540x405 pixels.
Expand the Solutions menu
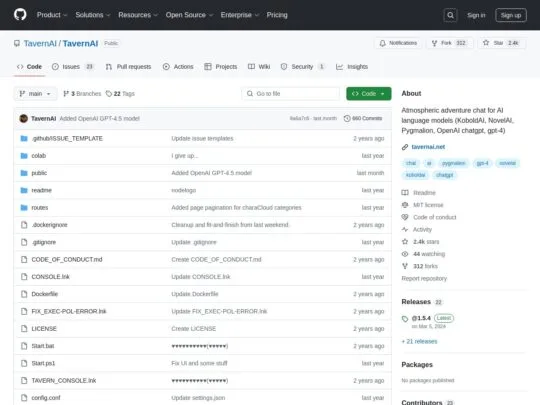point(93,15)
